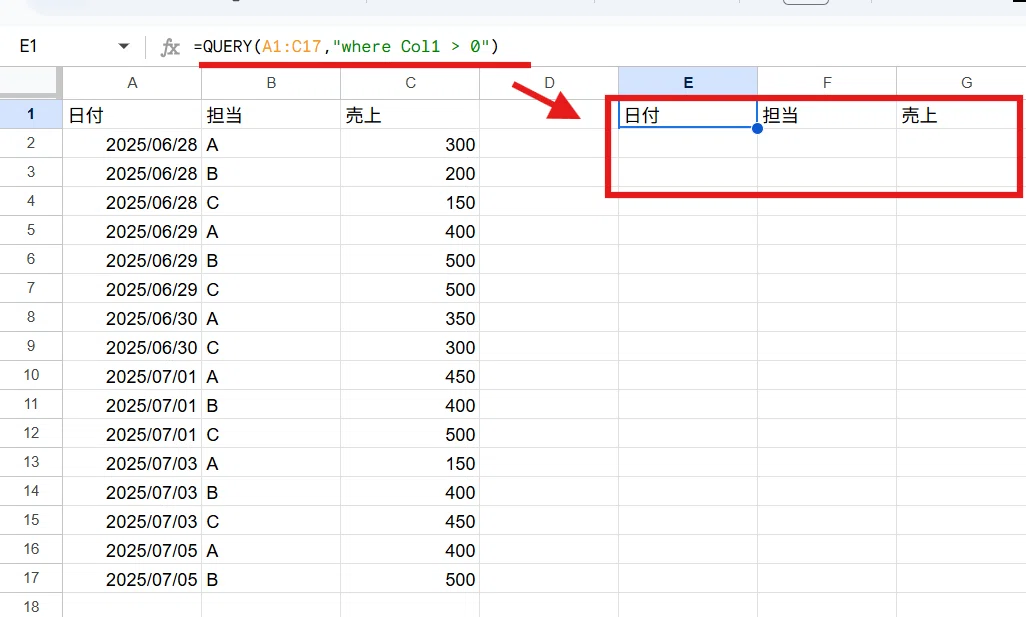This screenshot has width=1026, height=617.
Task: Click the date 2025/07/03 in row 13
Action: pyautogui.click(x=132, y=463)
